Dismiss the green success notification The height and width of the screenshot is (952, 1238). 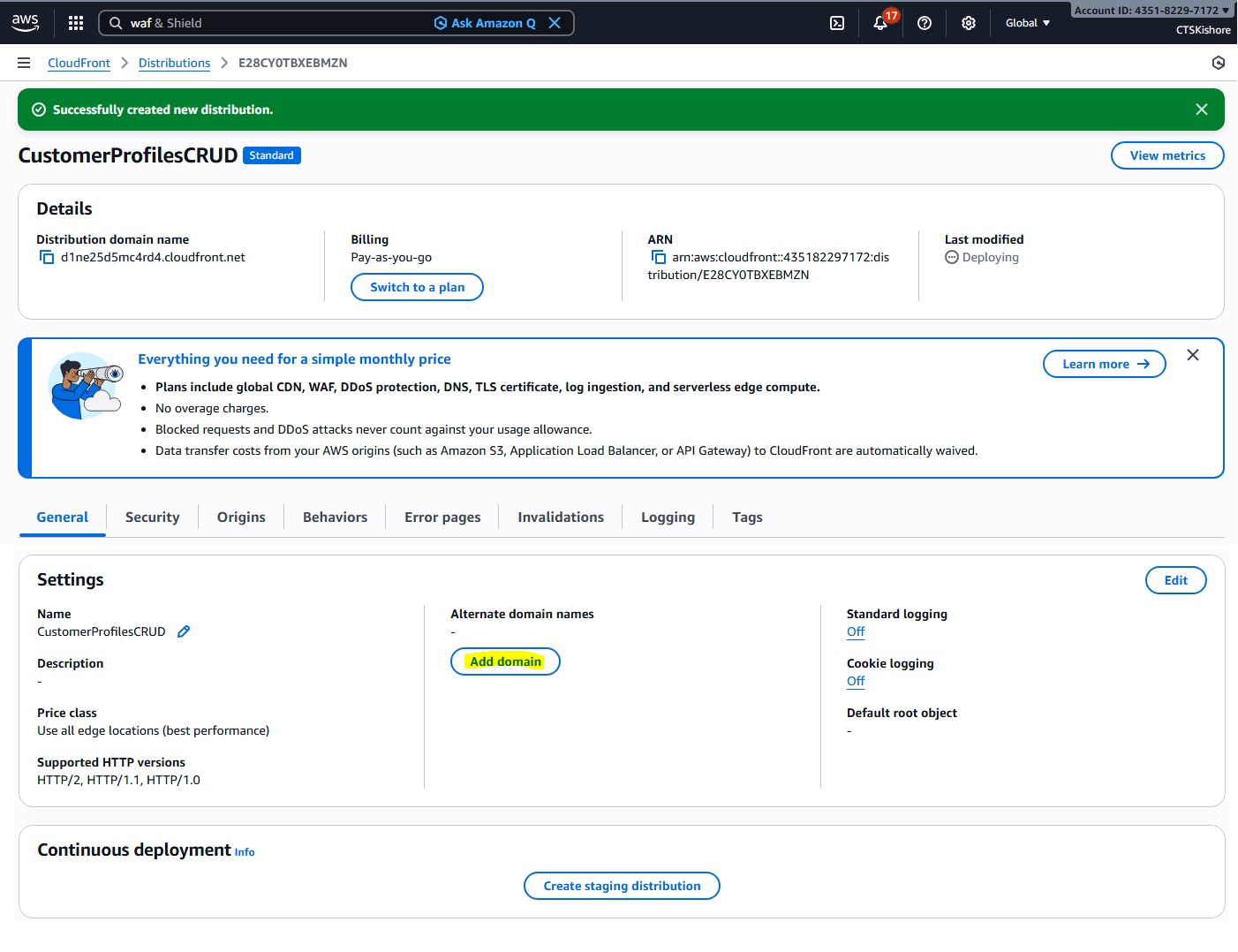coord(1201,110)
